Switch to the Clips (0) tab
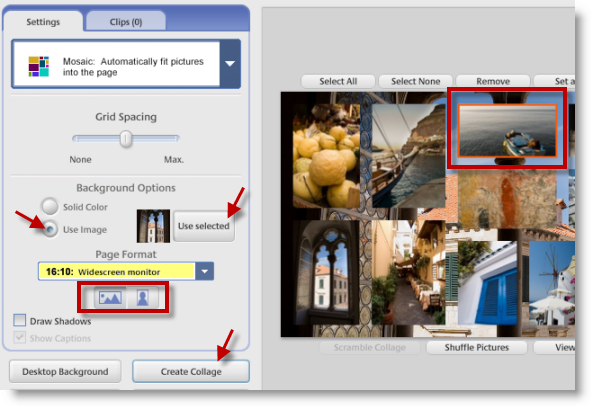The width and height of the screenshot is (591, 406). (x=126, y=22)
